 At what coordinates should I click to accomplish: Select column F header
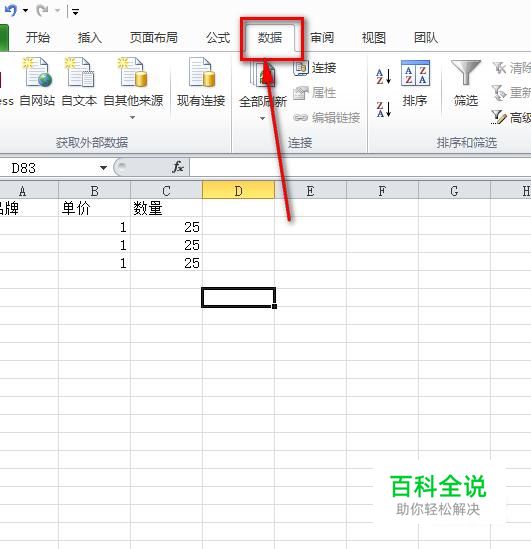tap(382, 191)
